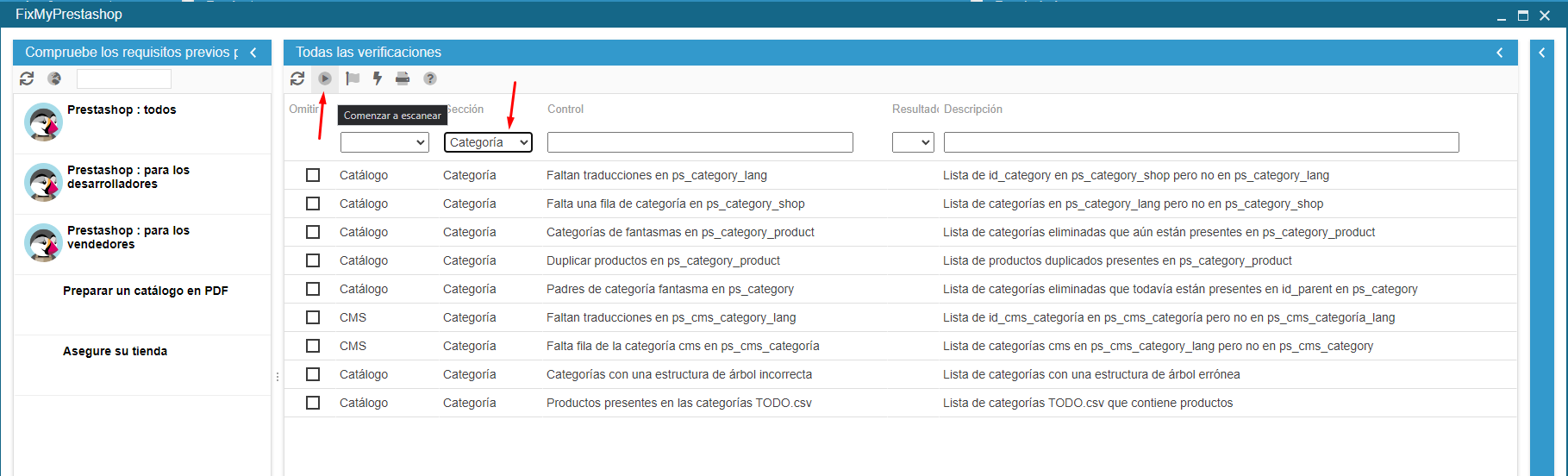Select 'Prestashop : todos' in the sidebar
This screenshot has width=1568, height=476.
pyautogui.click(x=122, y=110)
